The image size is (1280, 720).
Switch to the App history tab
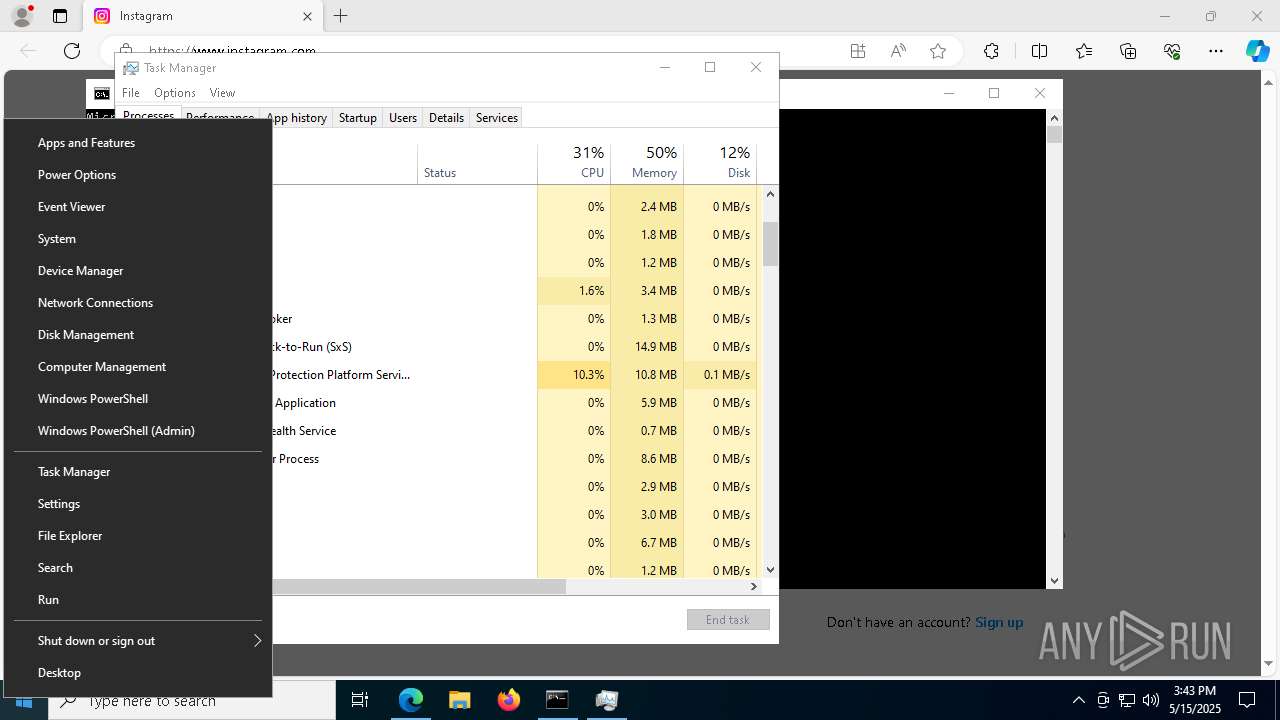point(297,118)
